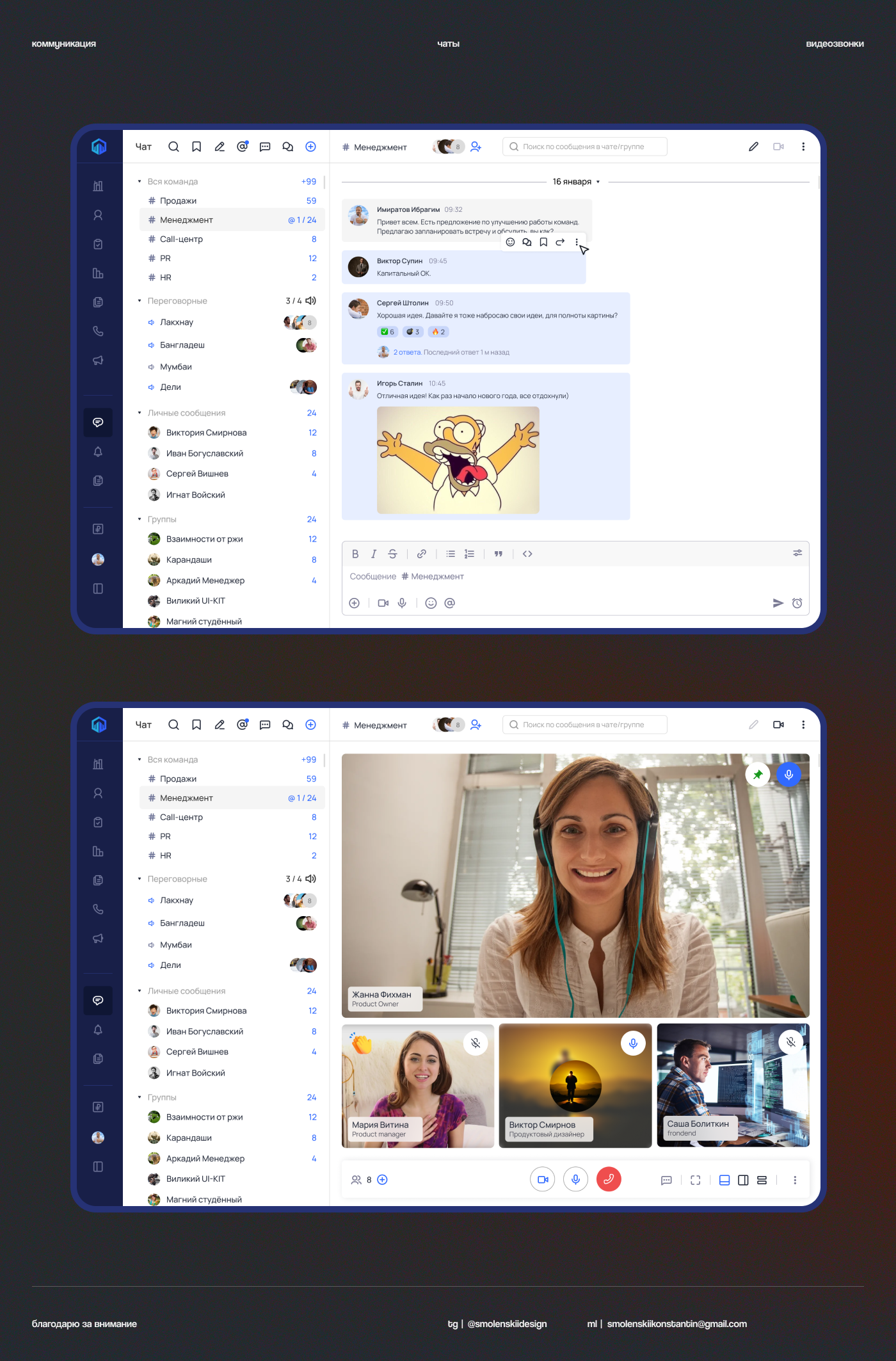Open the three-dot menu in the call bar
Image resolution: width=896 pixels, height=1361 pixels.
(x=795, y=1180)
